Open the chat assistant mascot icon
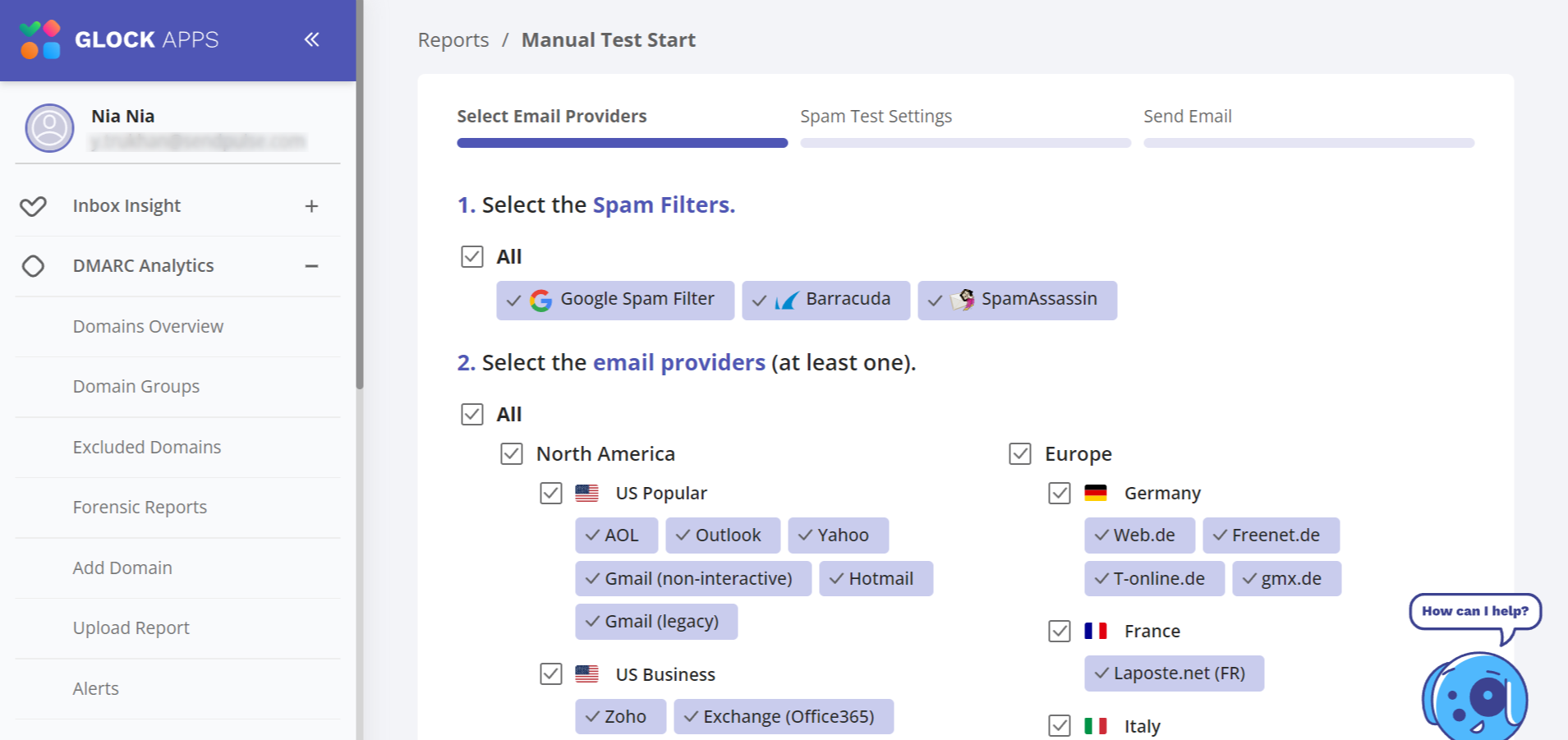 point(1475,696)
